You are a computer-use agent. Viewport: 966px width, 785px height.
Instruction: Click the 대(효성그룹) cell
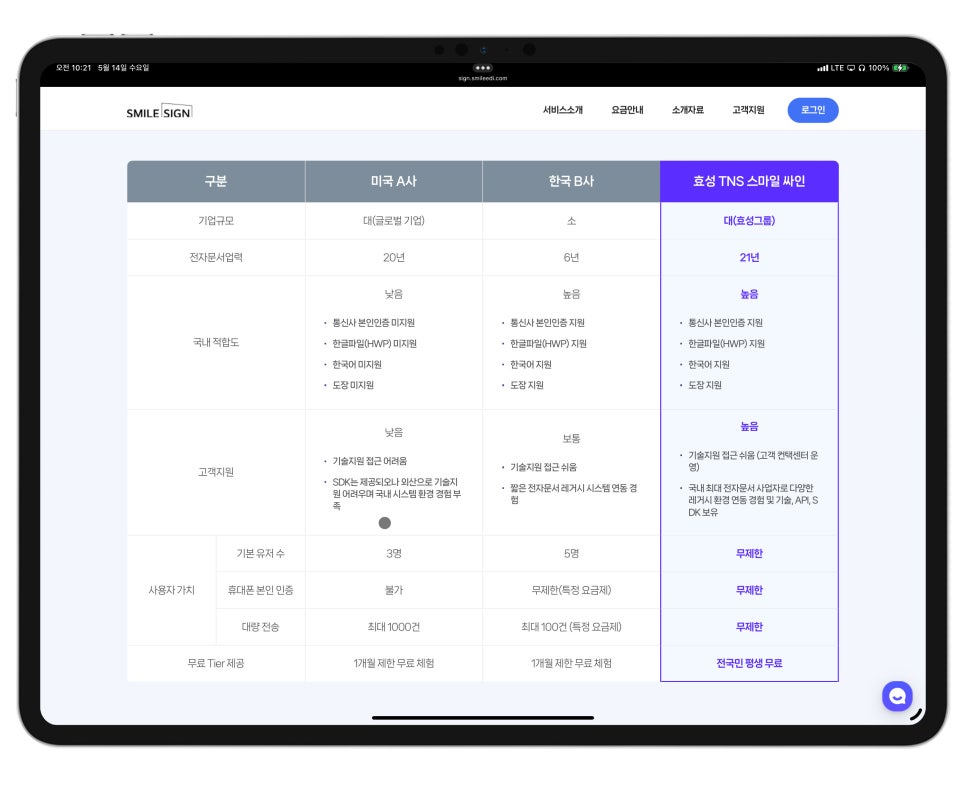pos(749,221)
